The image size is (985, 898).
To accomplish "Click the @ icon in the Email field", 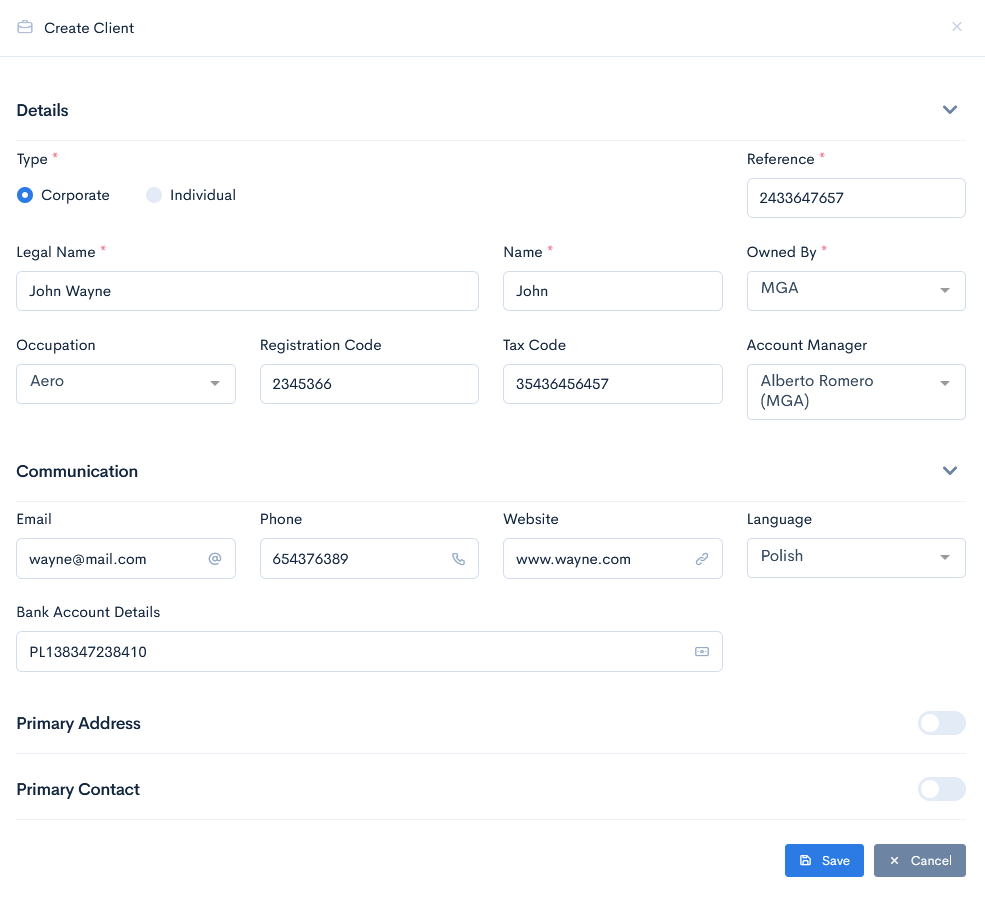I will coord(214,558).
